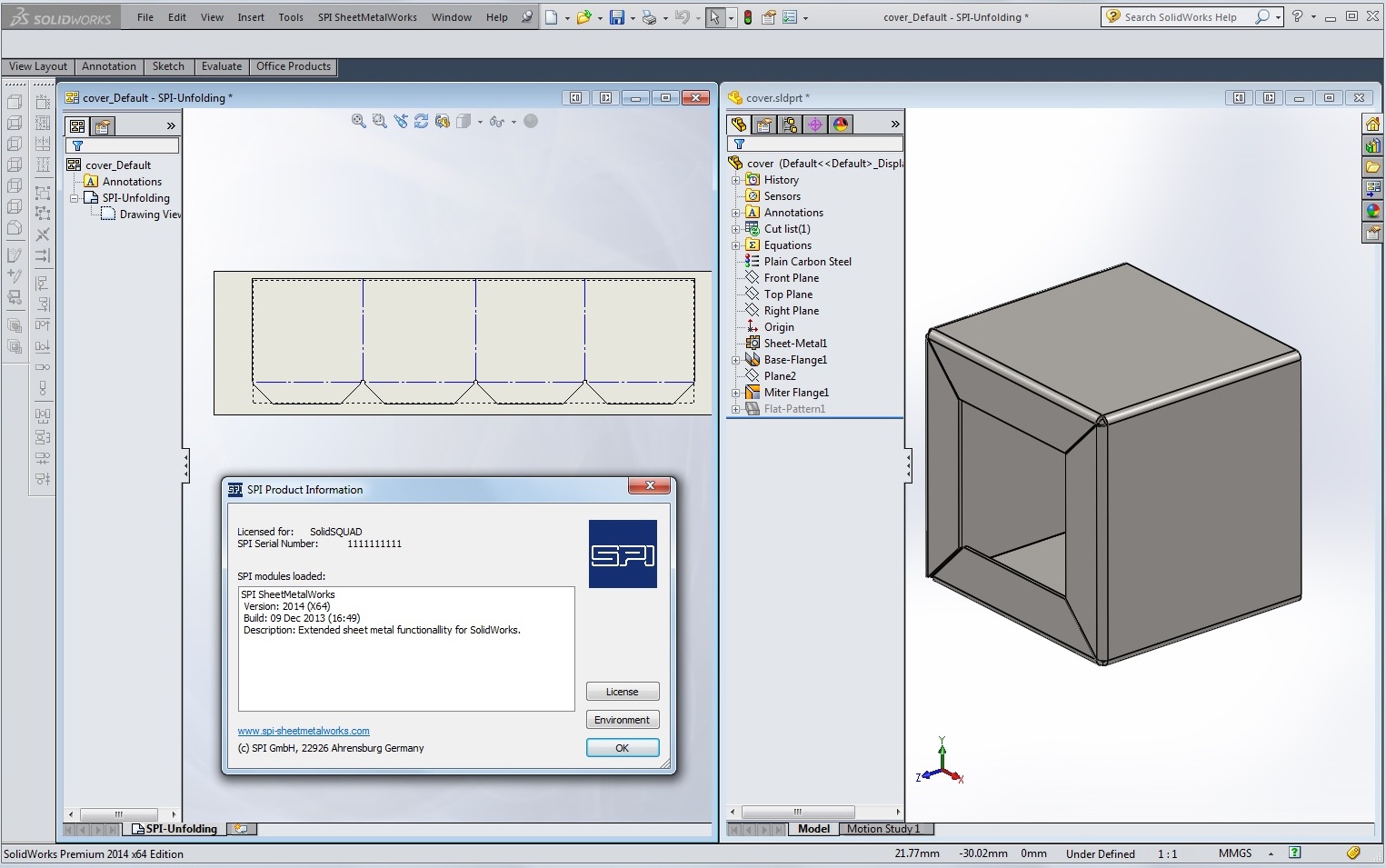Open PropertyManager tab in cover.sldprt
This screenshot has height=868, width=1386.
764,125
